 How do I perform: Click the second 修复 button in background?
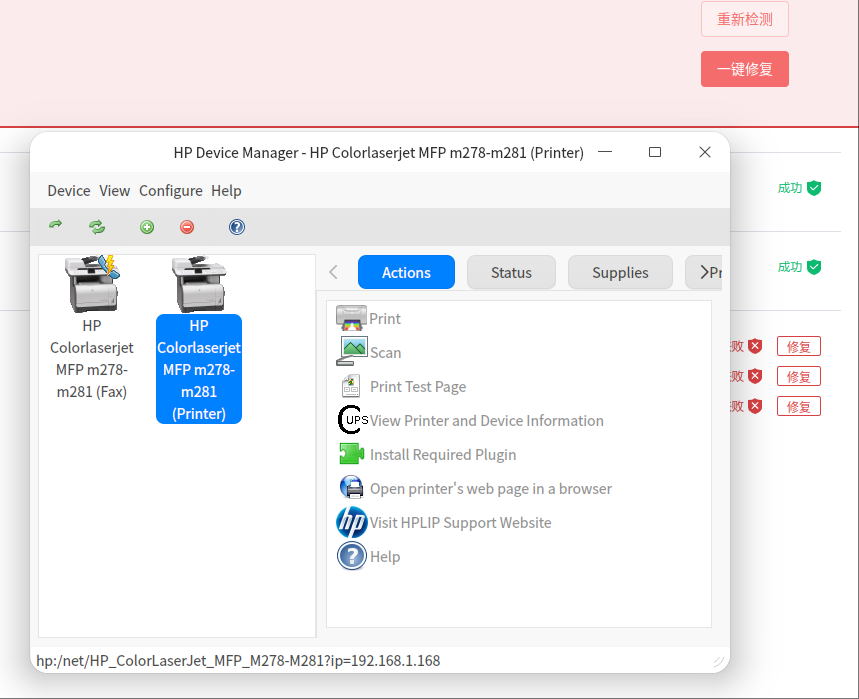[x=798, y=376]
